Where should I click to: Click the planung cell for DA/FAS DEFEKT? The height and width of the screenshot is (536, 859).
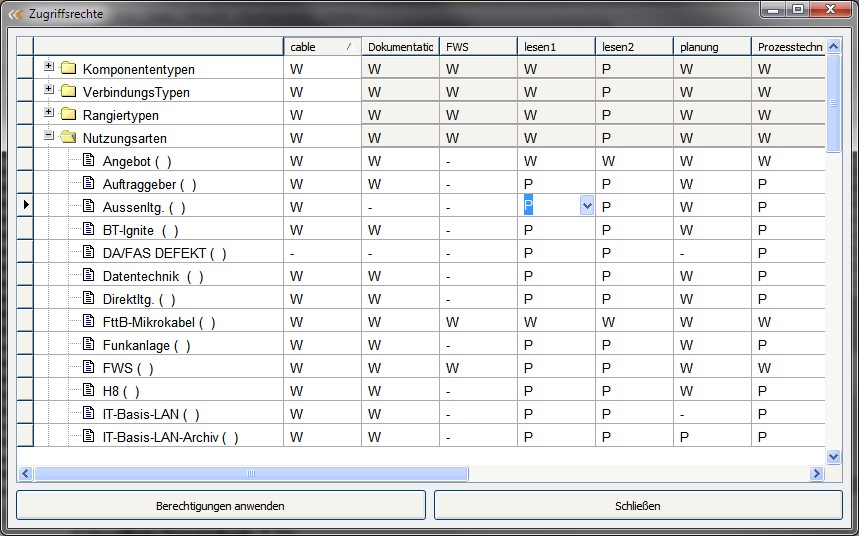pos(712,252)
